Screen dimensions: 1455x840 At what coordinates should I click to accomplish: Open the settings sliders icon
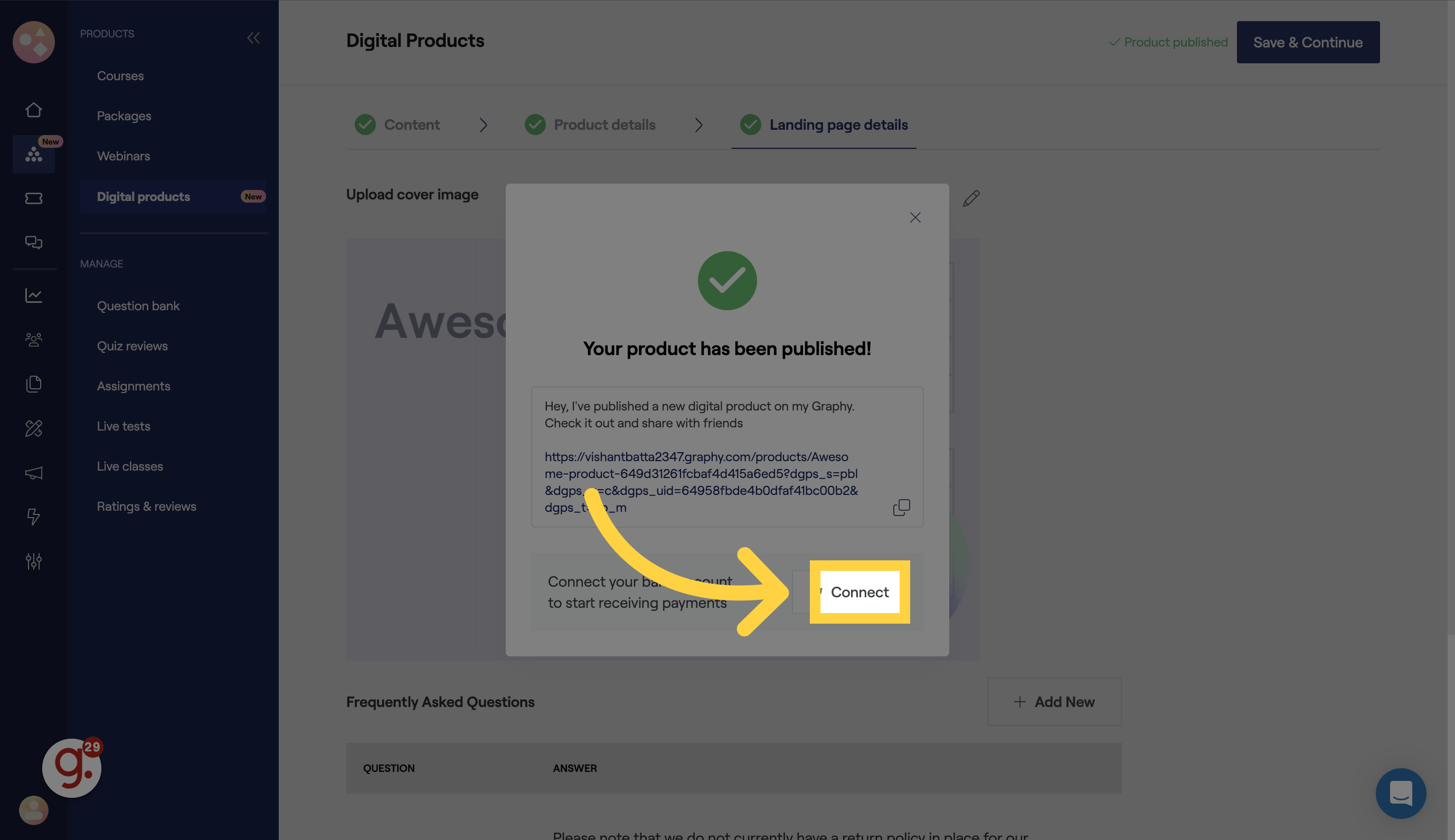point(33,561)
